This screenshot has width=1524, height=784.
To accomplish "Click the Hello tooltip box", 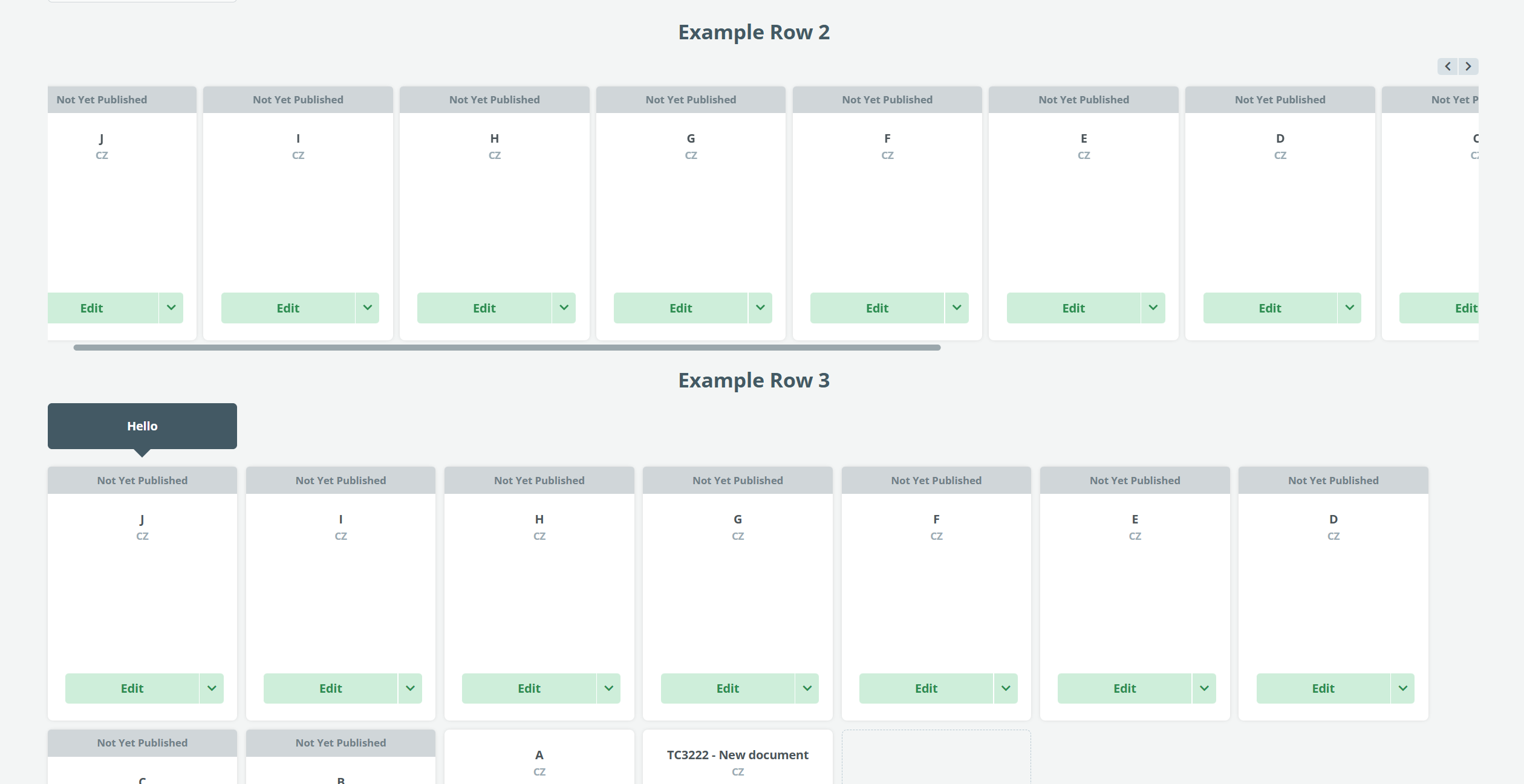I will click(x=142, y=426).
